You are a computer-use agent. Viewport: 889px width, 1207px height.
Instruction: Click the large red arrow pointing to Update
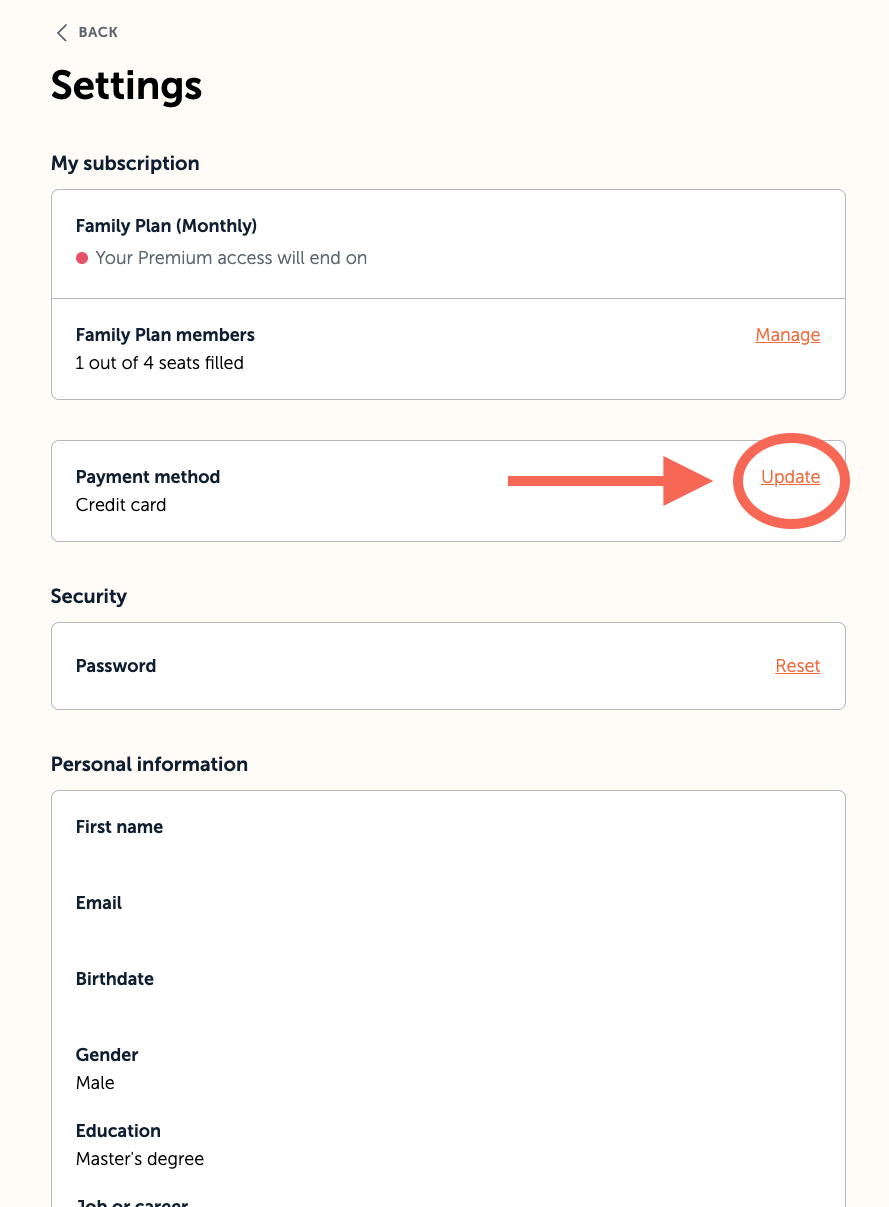click(610, 481)
